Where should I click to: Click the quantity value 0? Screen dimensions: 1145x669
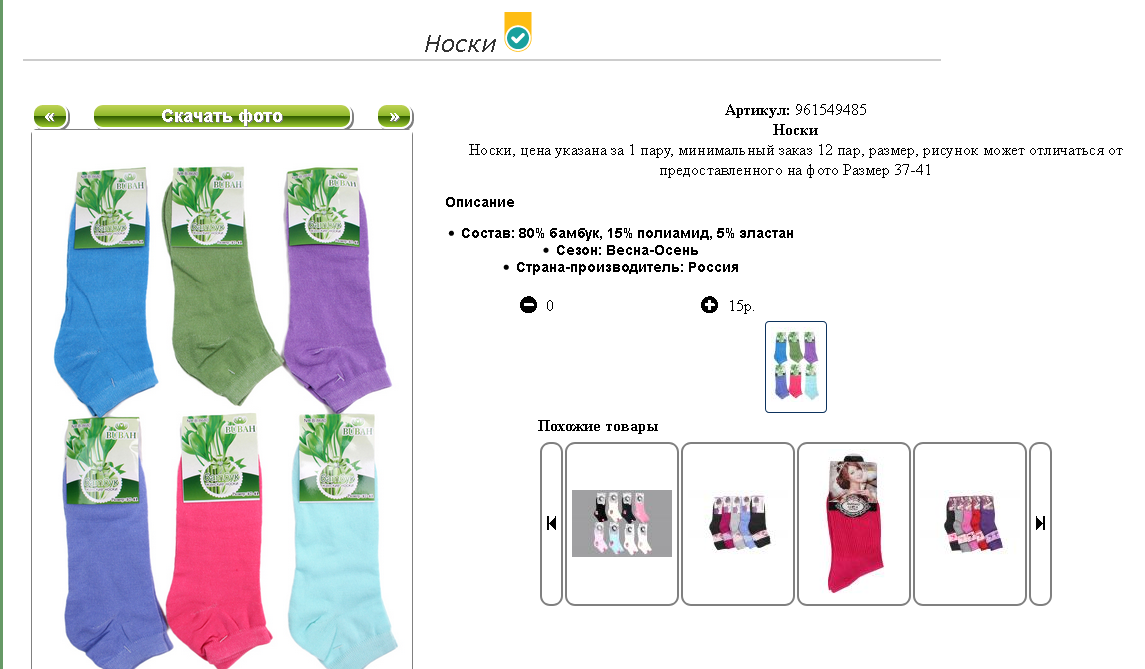coord(550,306)
